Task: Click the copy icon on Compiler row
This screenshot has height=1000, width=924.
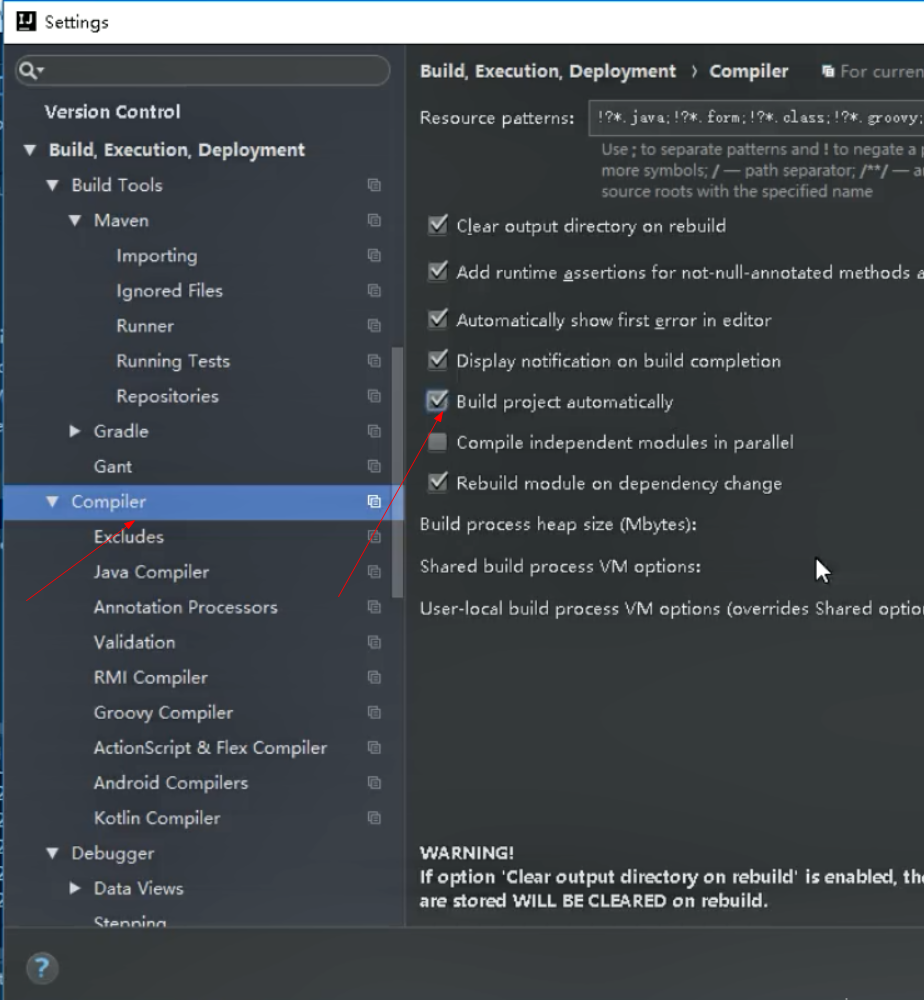Action: [374, 502]
